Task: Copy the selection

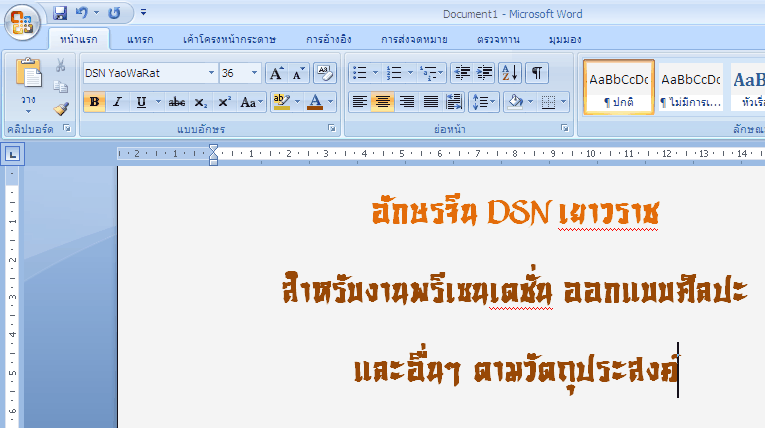Action: click(60, 87)
